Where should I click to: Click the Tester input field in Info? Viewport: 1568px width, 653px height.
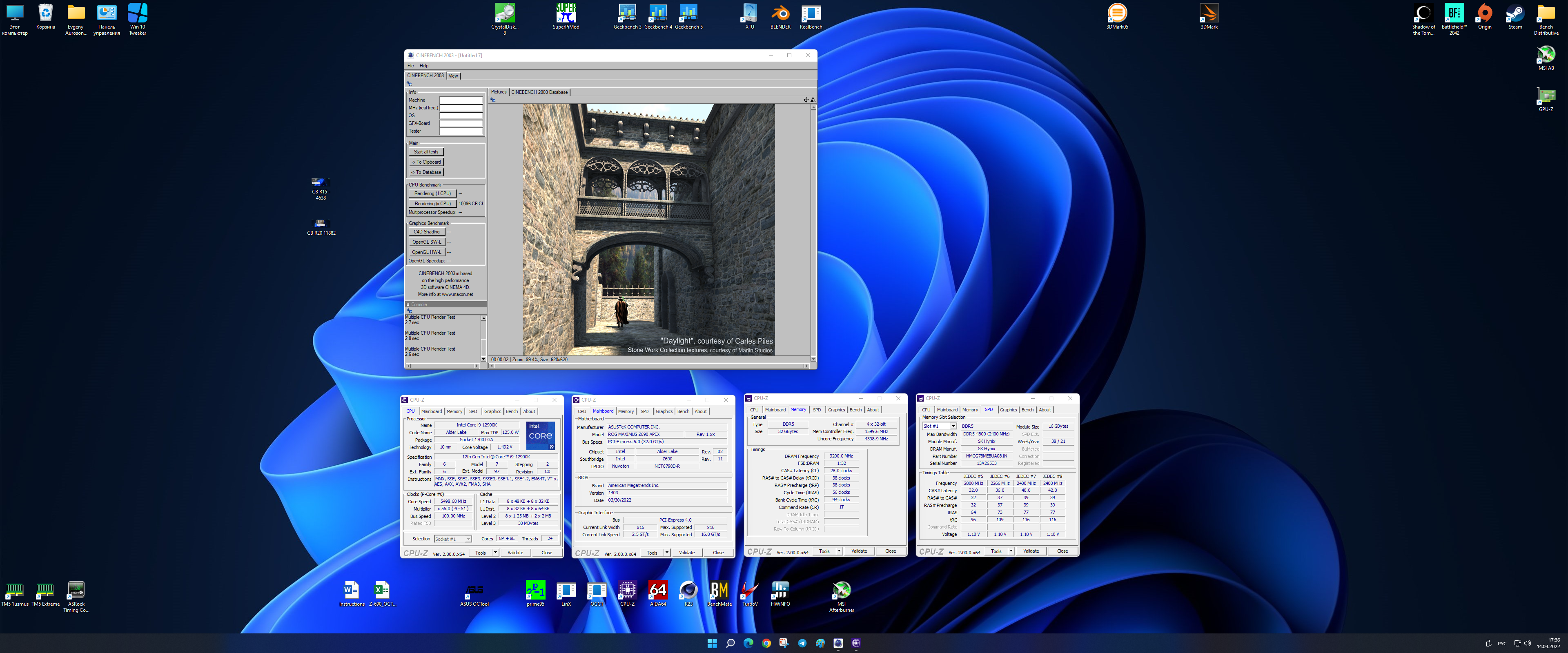tap(461, 131)
